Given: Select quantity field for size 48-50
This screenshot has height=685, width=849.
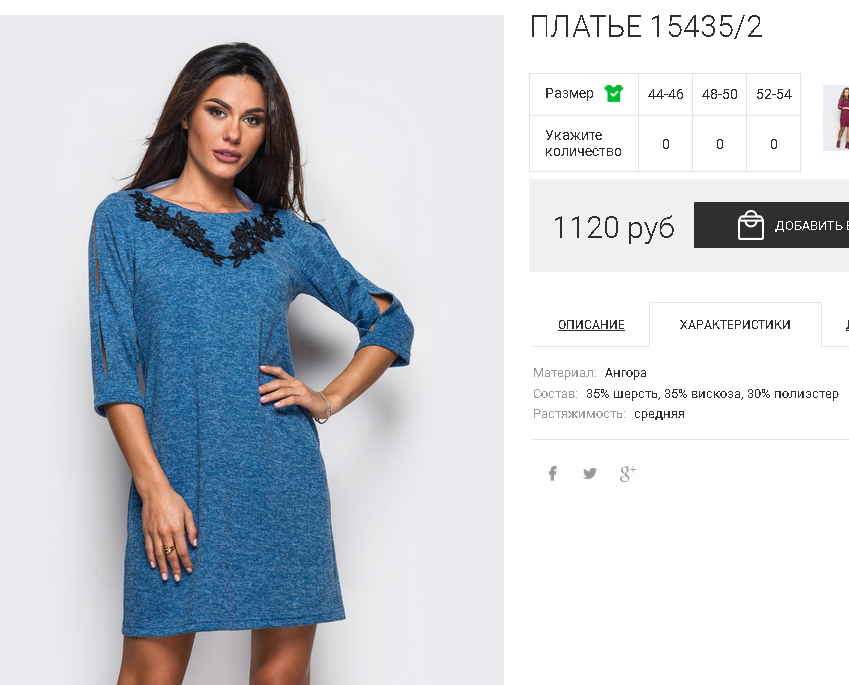Looking at the screenshot, I should click(x=720, y=144).
